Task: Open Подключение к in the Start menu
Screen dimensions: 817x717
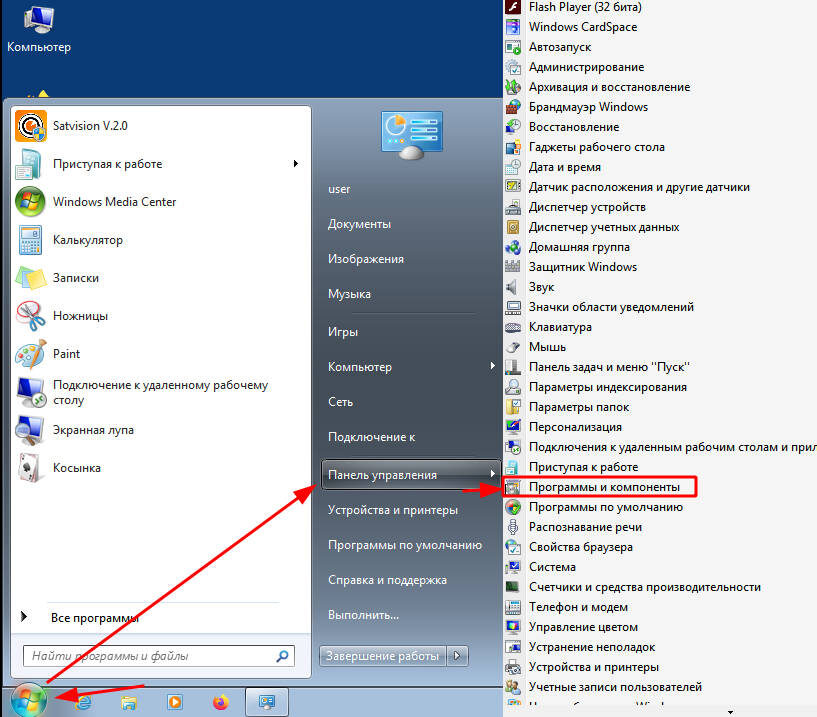Action: point(371,437)
